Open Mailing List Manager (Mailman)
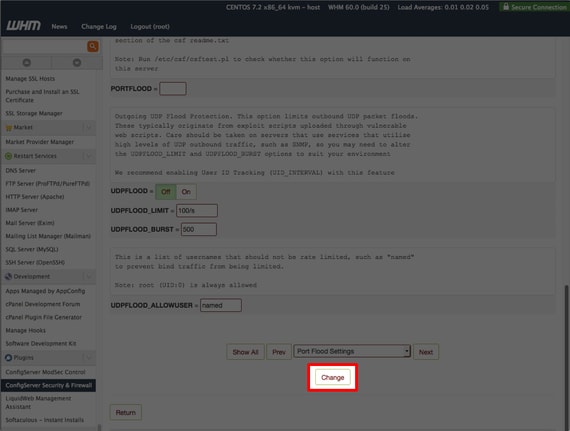570x431 pixels. pyautogui.click(x=48, y=236)
